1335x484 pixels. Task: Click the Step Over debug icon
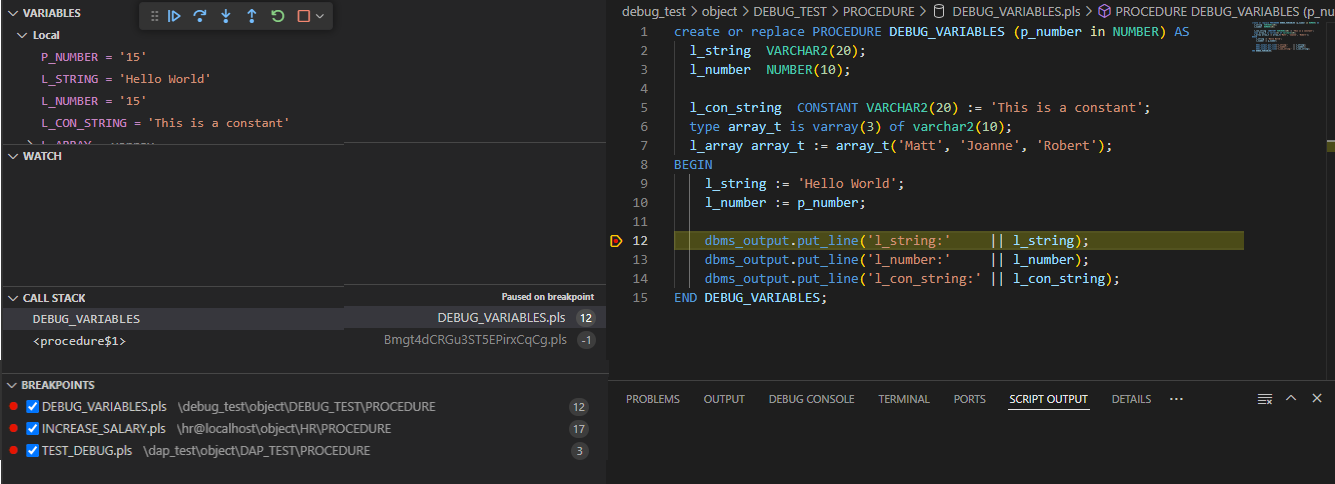click(200, 16)
